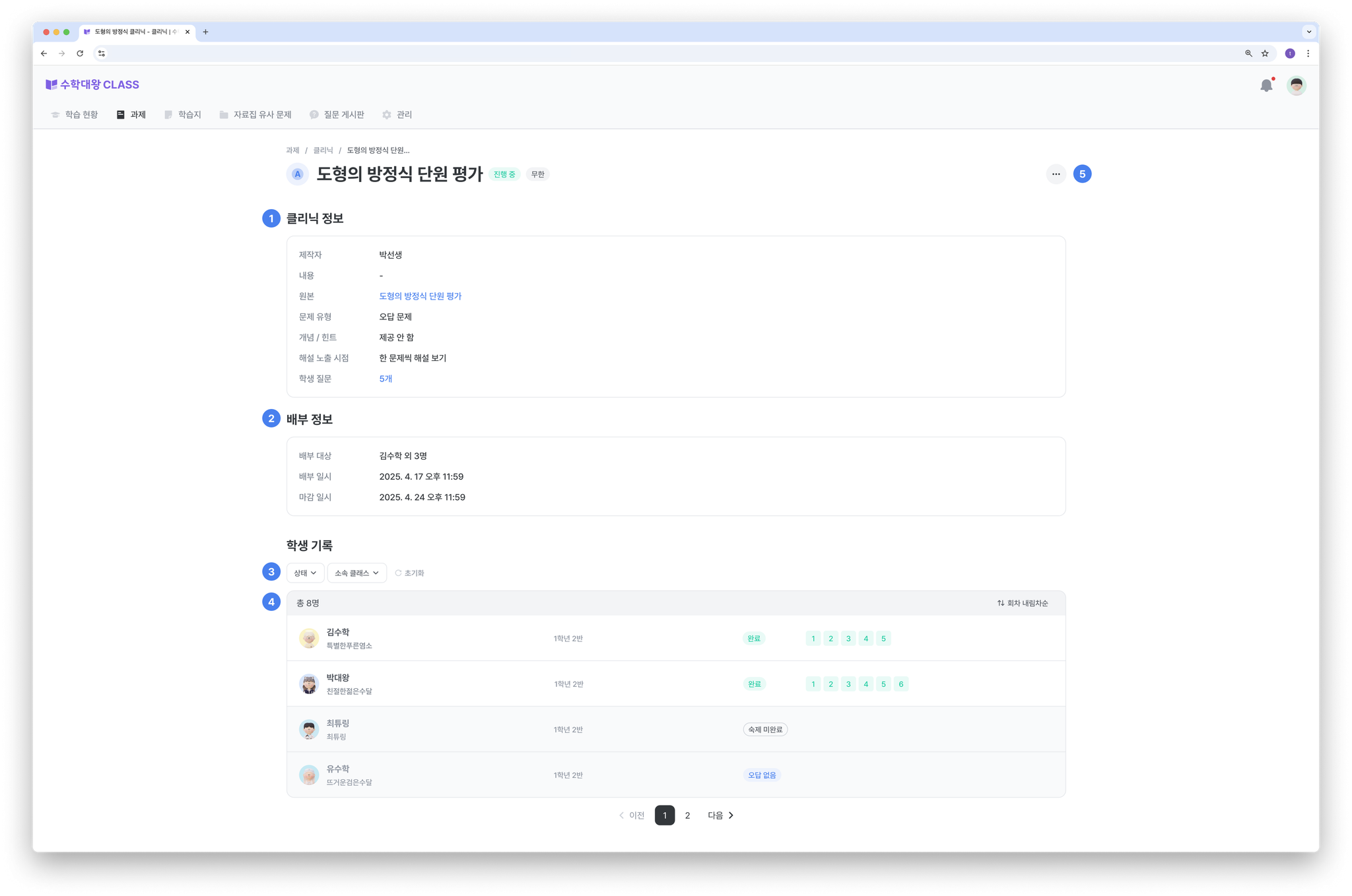This screenshot has height=896, width=1352.
Task: Click the 무한 badge
Action: click(537, 174)
